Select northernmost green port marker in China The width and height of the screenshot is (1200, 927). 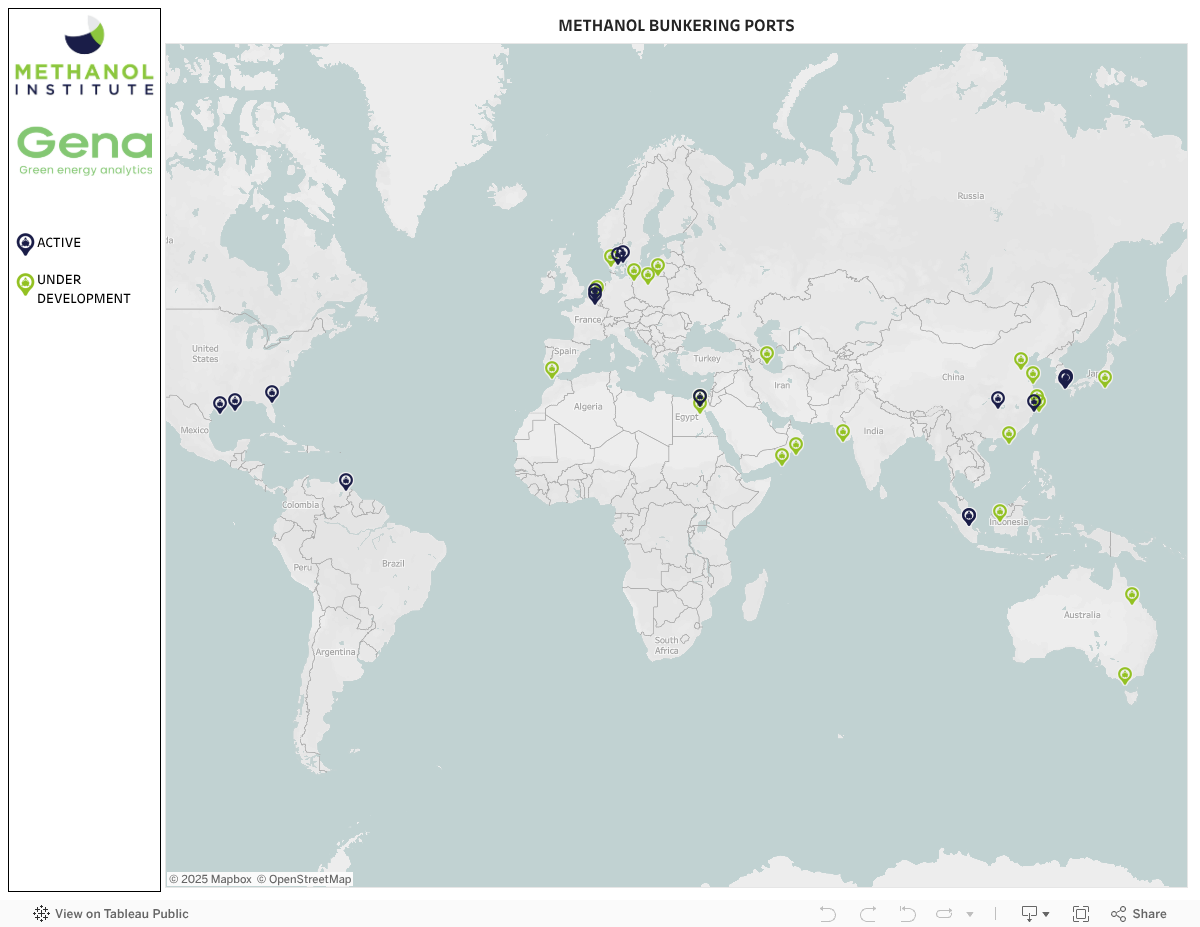pos(1021,360)
